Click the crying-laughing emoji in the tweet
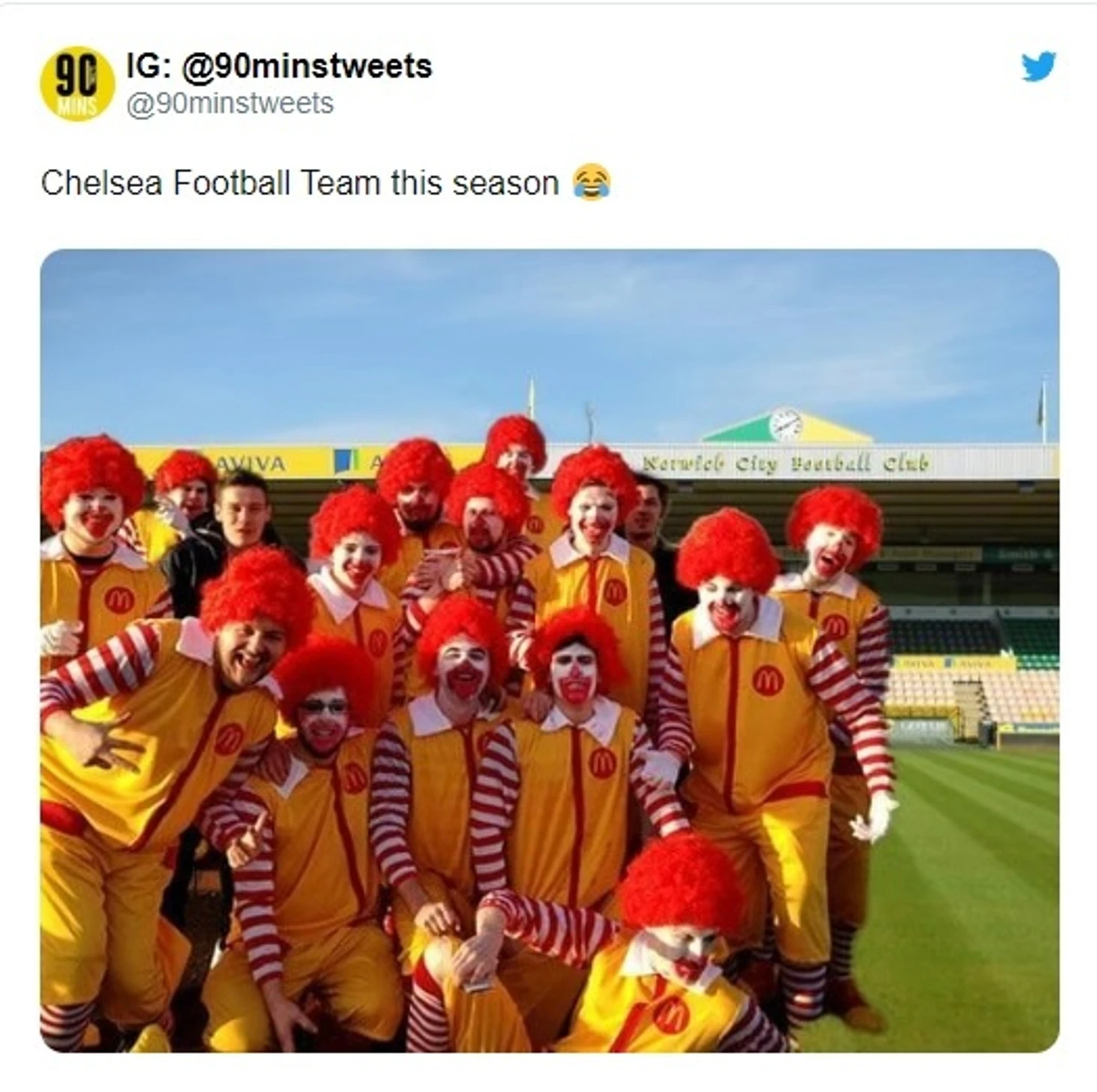The width and height of the screenshot is (1097, 1092). pyautogui.click(x=591, y=183)
